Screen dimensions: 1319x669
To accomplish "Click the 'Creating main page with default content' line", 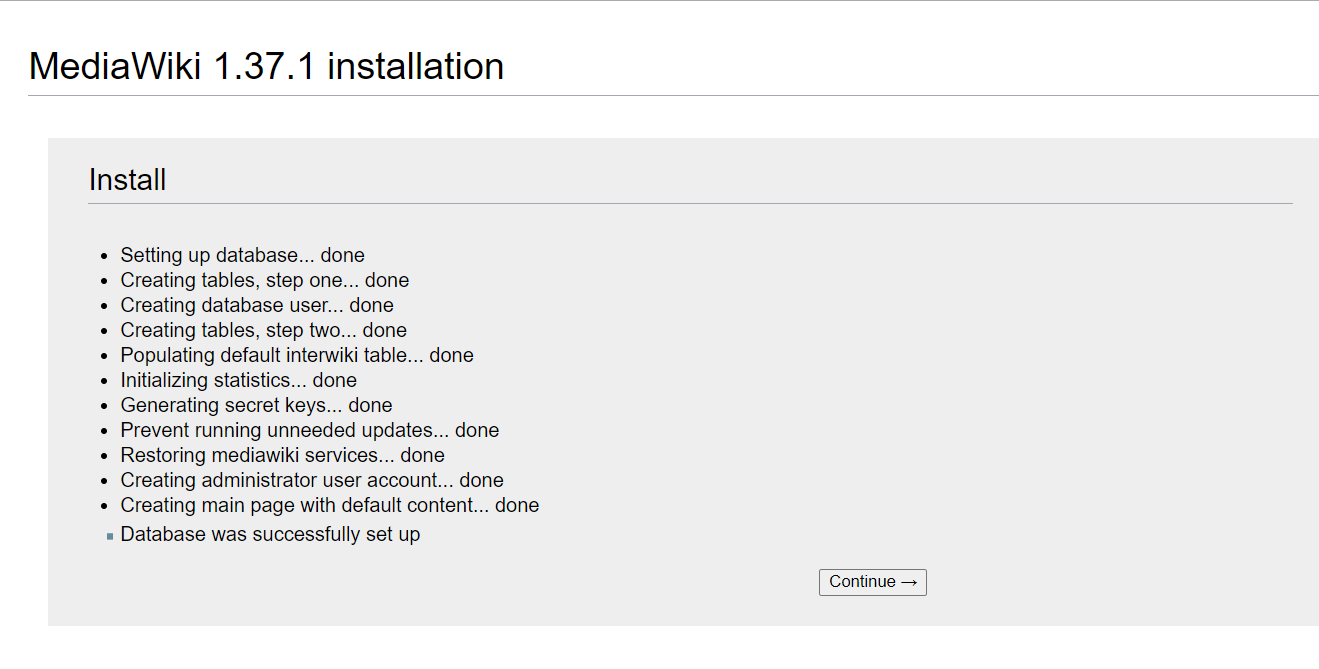I will pyautogui.click(x=329, y=505).
